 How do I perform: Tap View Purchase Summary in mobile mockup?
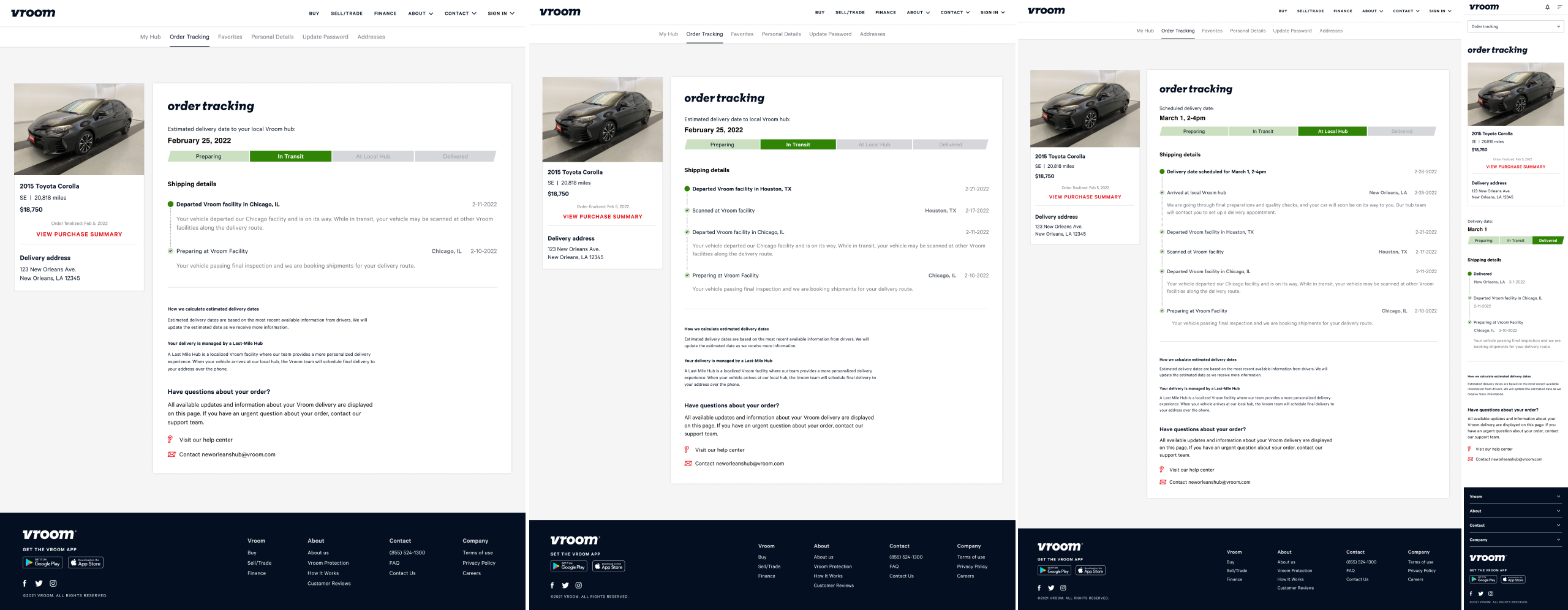1515,167
